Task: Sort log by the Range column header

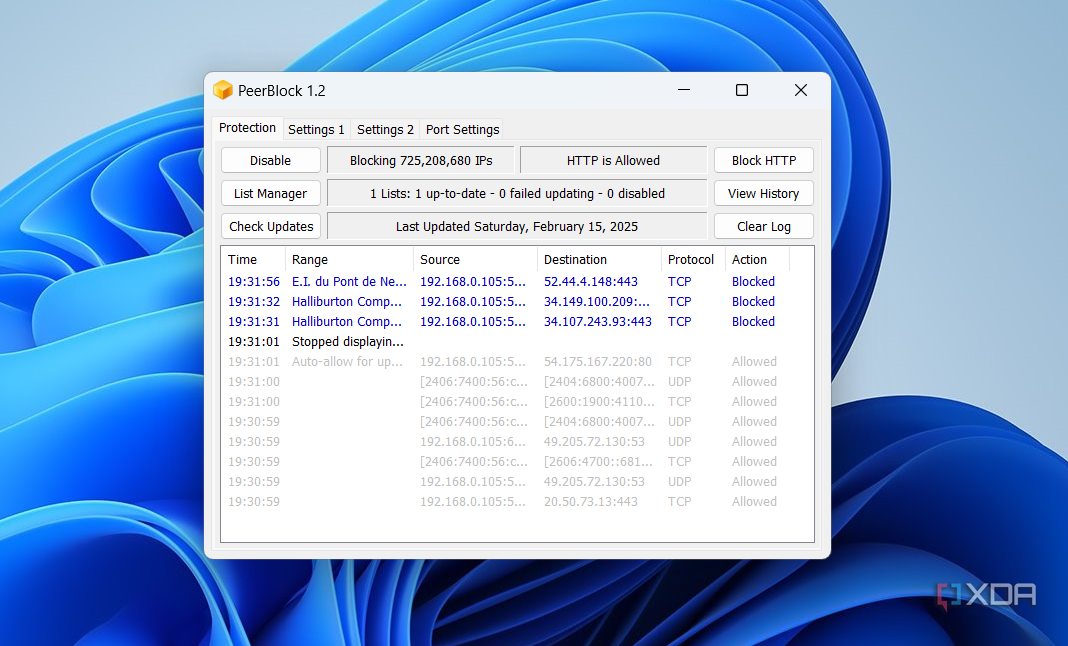Action: click(x=349, y=260)
